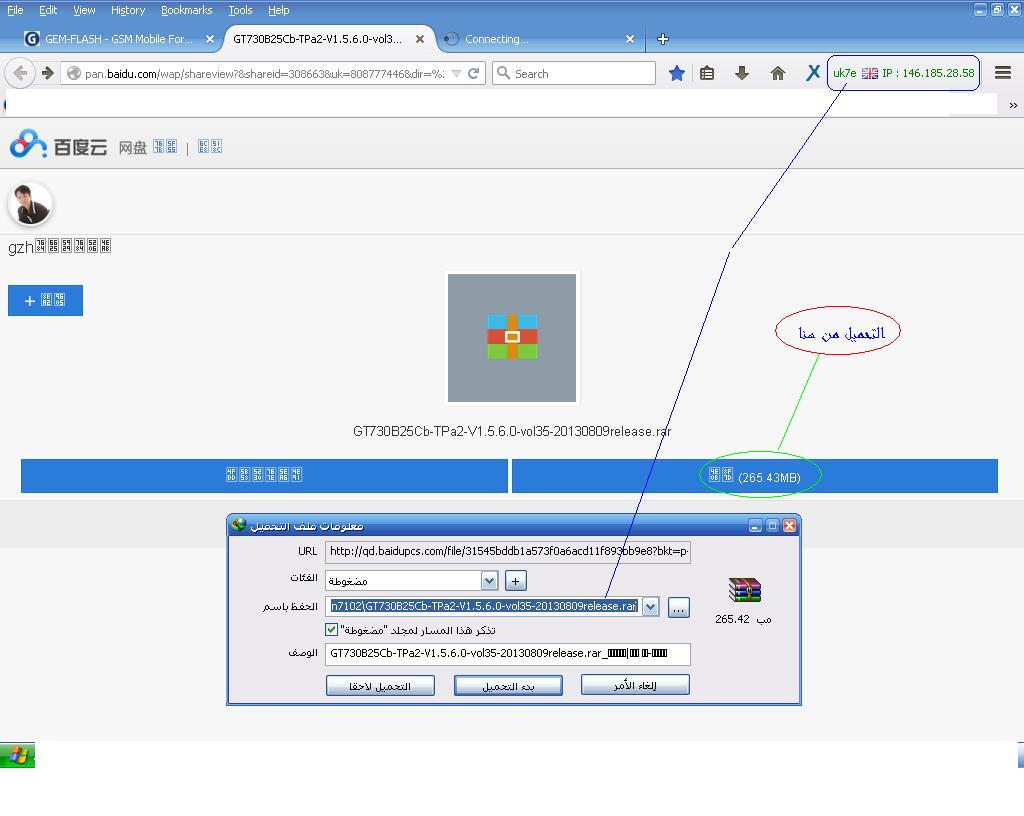Click the RAR archive file thumbnail

[512, 337]
